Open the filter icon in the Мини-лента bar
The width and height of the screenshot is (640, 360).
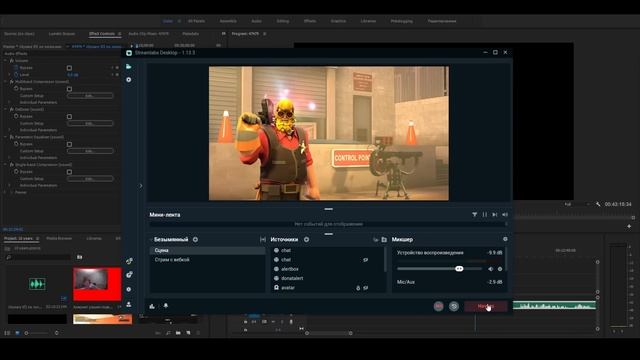pyautogui.click(x=474, y=215)
